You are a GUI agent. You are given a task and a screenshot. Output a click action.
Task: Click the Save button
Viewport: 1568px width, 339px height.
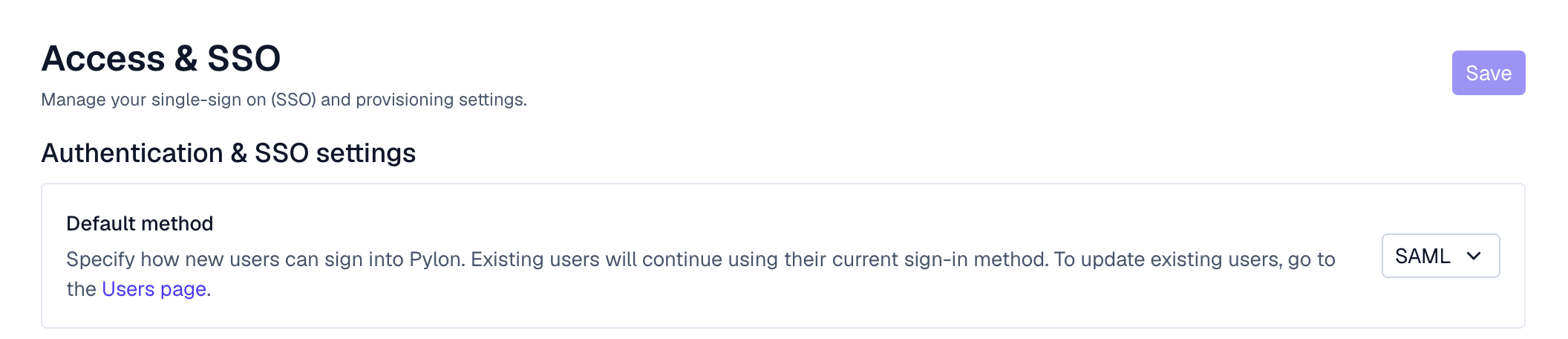[1488, 73]
